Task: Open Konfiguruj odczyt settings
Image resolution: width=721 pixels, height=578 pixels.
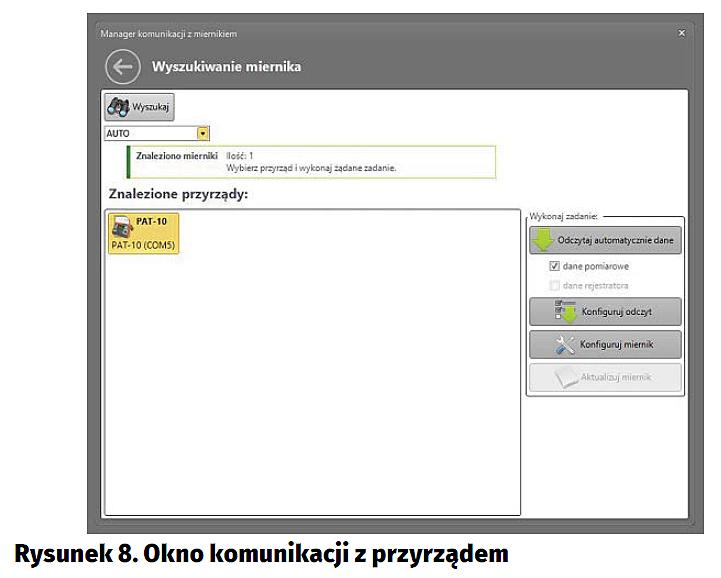Action: point(605,312)
